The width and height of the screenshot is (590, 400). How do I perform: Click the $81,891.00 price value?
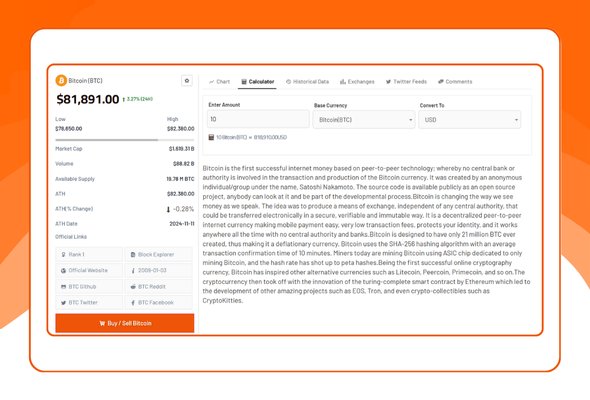(x=88, y=99)
